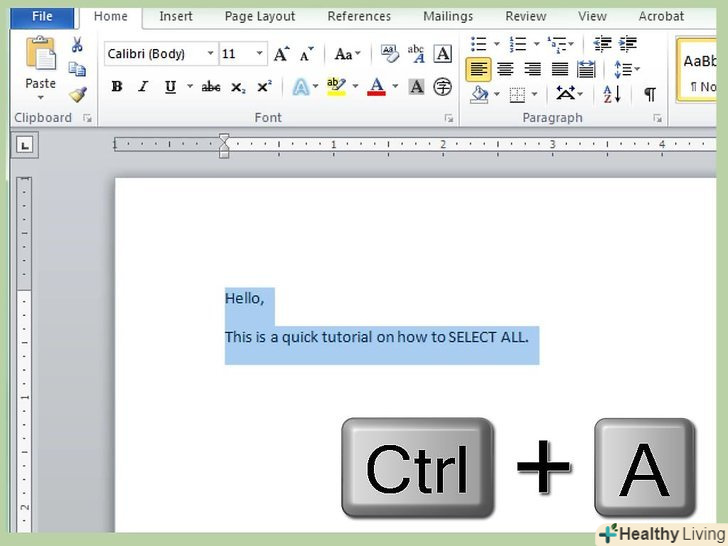Click the Character Border icon
Screen dimensions: 728x546
(x=442, y=54)
